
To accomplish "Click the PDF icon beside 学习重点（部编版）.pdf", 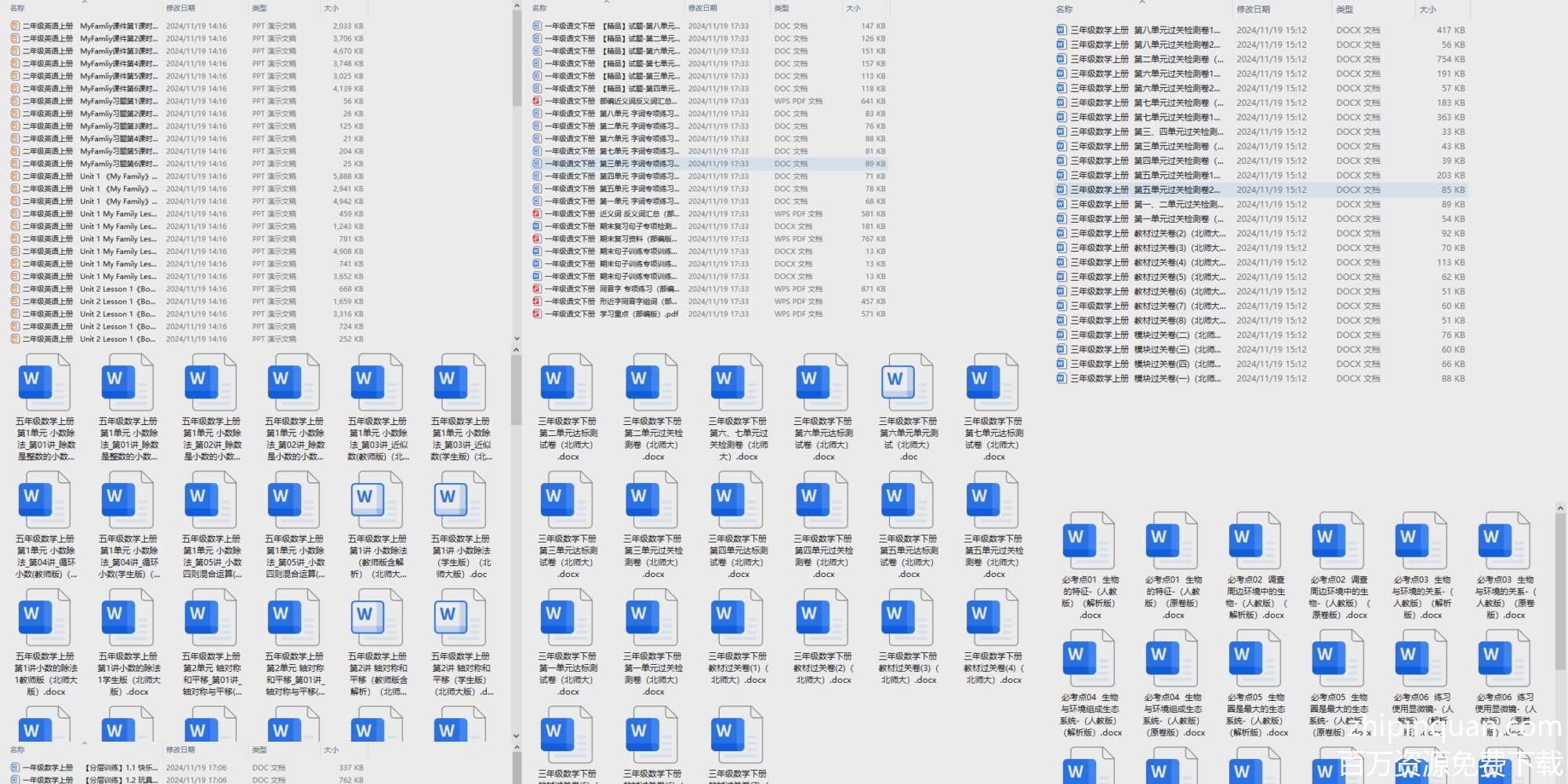I will pos(537,314).
